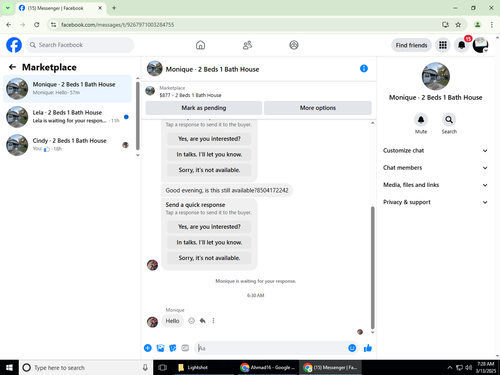This screenshot has height=375, width=500.
Task: Send lower 'In talks. I'll let you know.' response
Action: click(x=209, y=242)
